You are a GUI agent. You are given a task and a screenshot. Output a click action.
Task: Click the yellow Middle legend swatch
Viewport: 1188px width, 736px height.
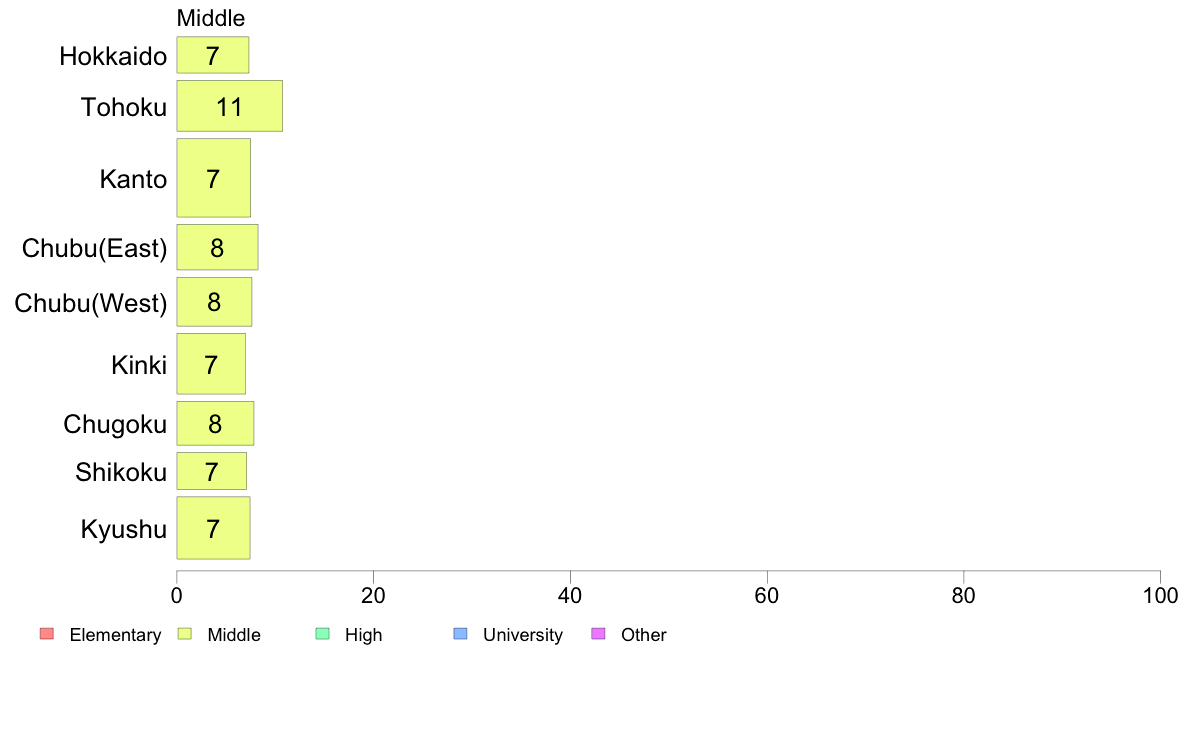(184, 634)
